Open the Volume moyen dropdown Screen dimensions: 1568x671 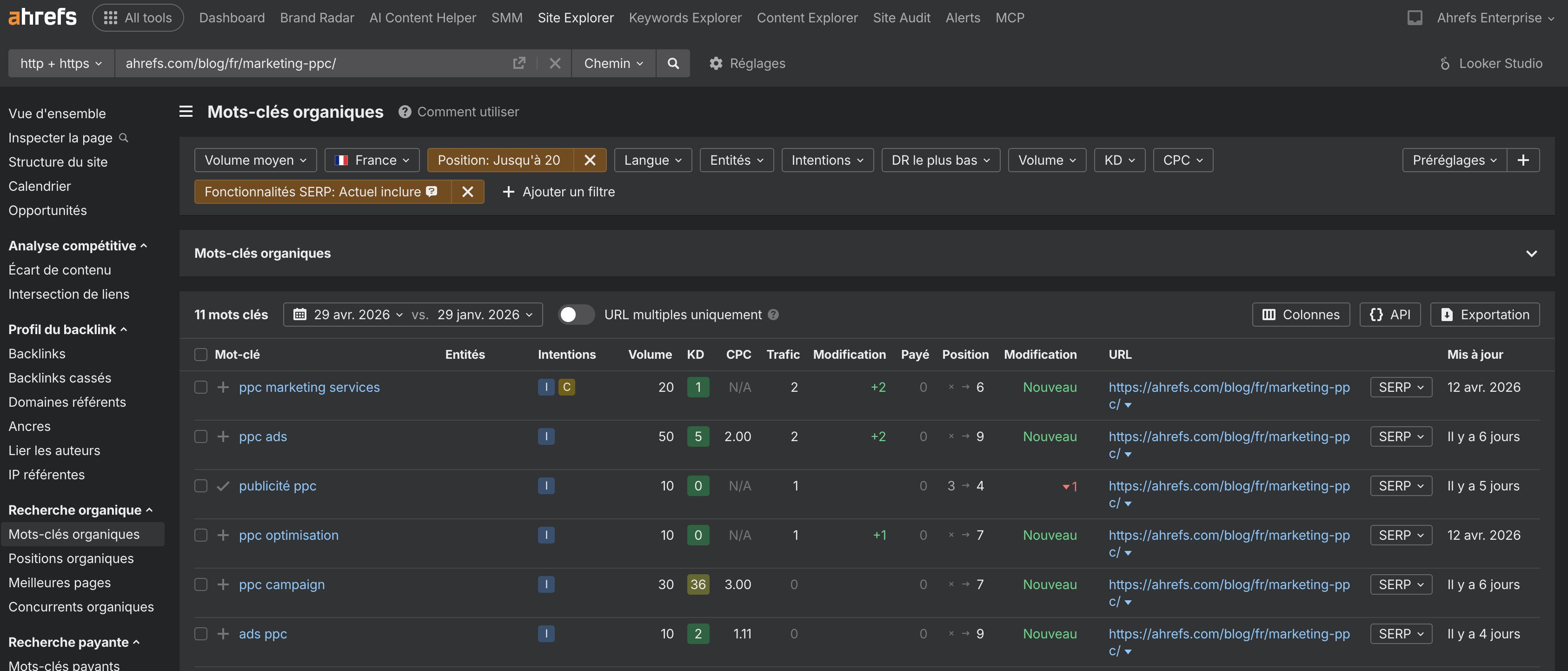(256, 160)
